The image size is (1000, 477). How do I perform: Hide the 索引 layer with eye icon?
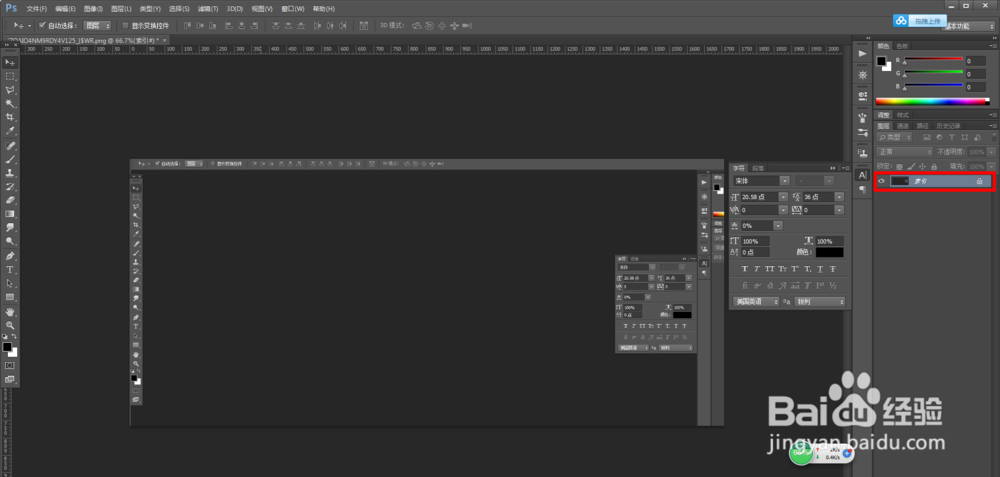881,182
